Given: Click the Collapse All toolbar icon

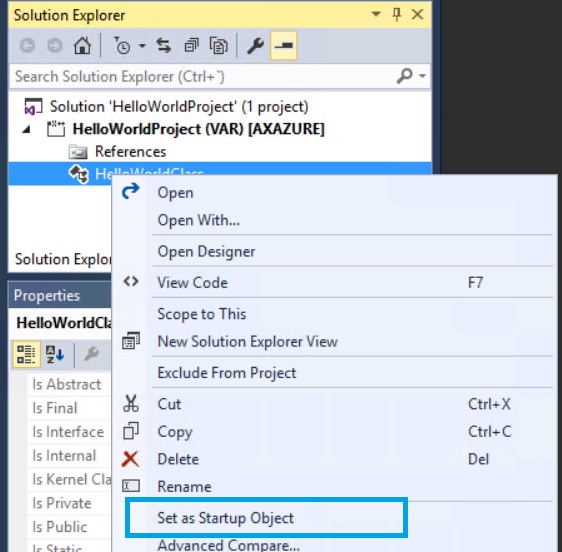Looking at the screenshot, I should [191, 46].
